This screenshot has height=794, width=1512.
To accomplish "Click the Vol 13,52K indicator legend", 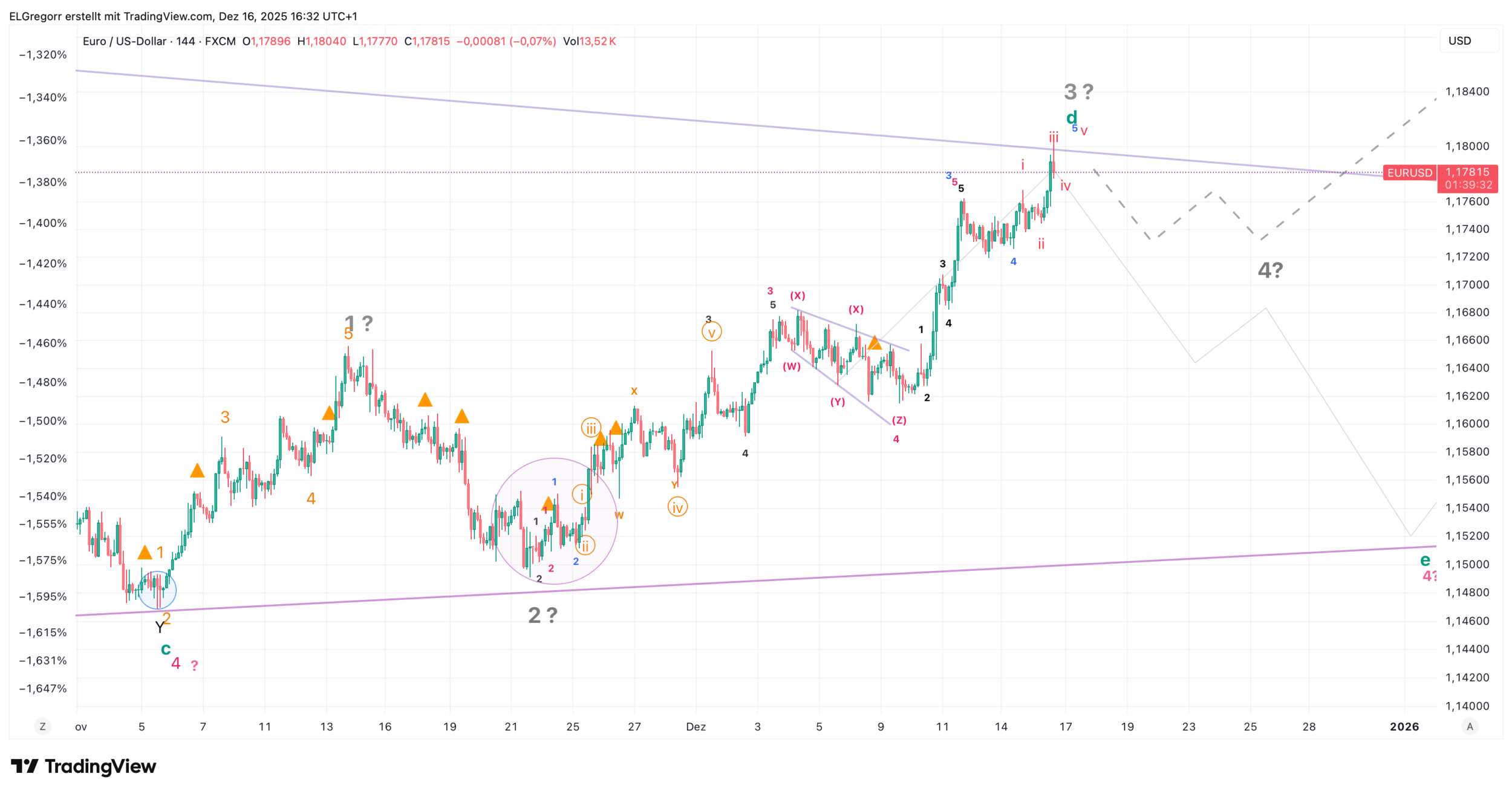I will coord(589,41).
